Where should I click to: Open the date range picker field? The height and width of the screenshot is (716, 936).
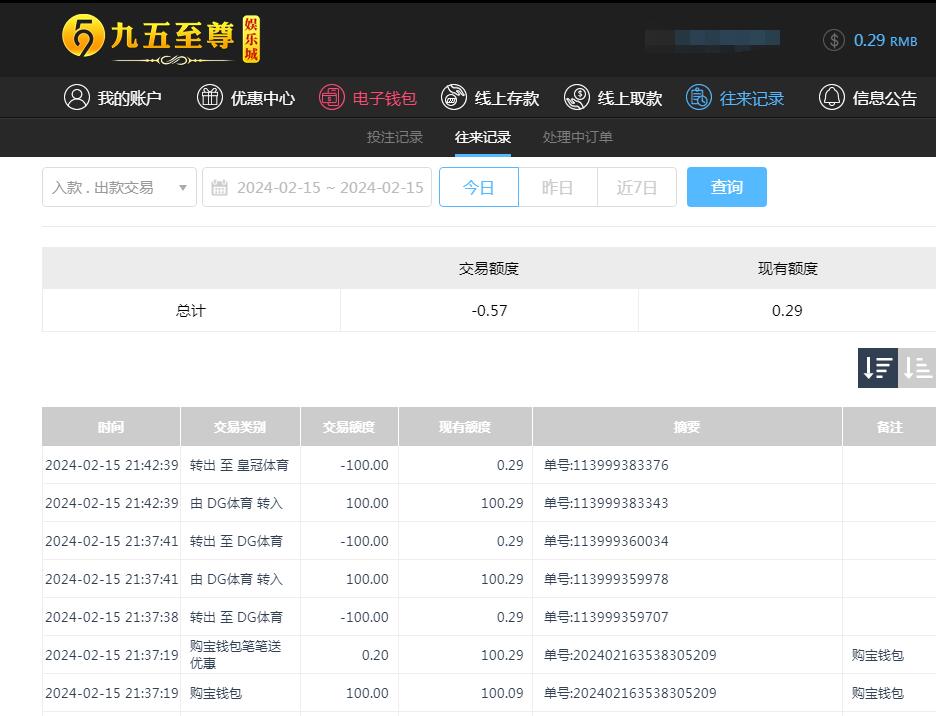coord(329,187)
